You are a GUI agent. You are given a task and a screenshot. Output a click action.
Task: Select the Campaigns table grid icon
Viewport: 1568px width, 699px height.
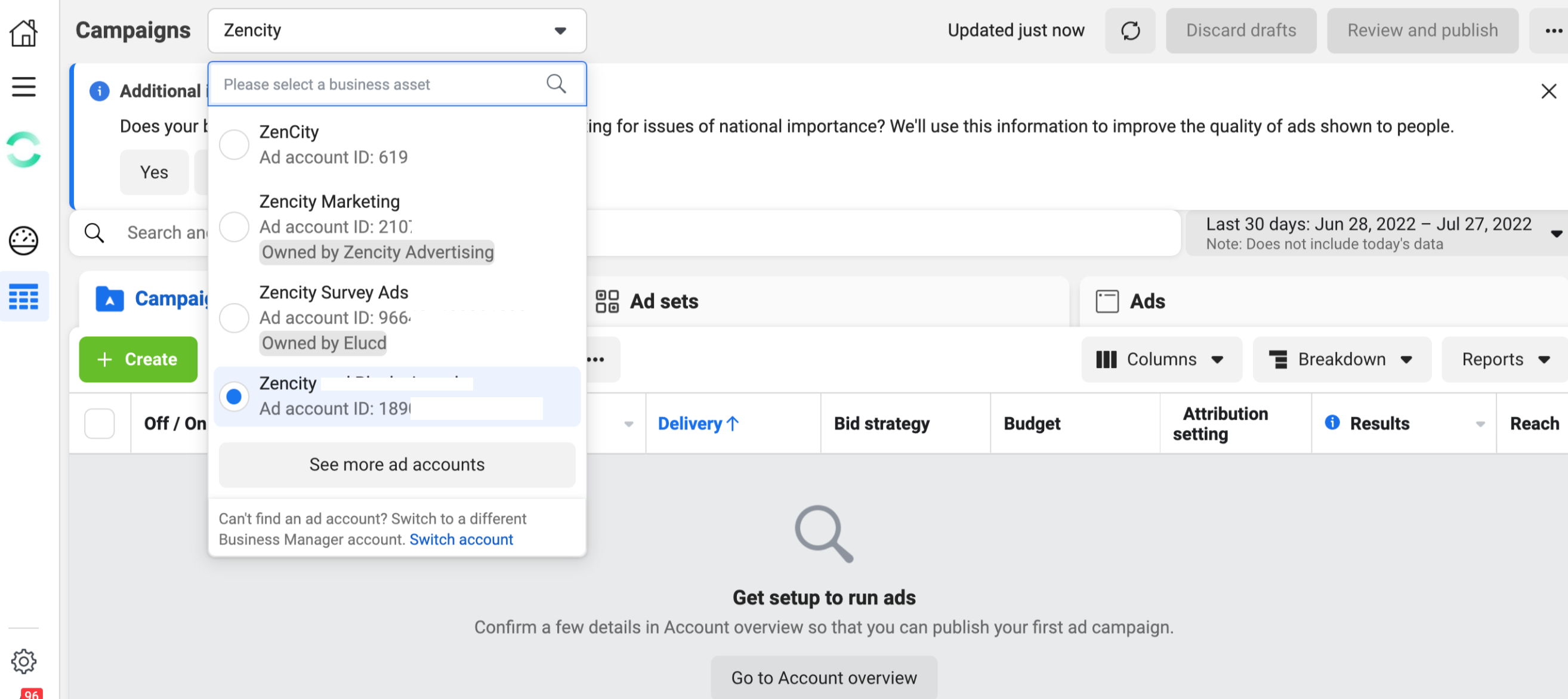pyautogui.click(x=24, y=296)
